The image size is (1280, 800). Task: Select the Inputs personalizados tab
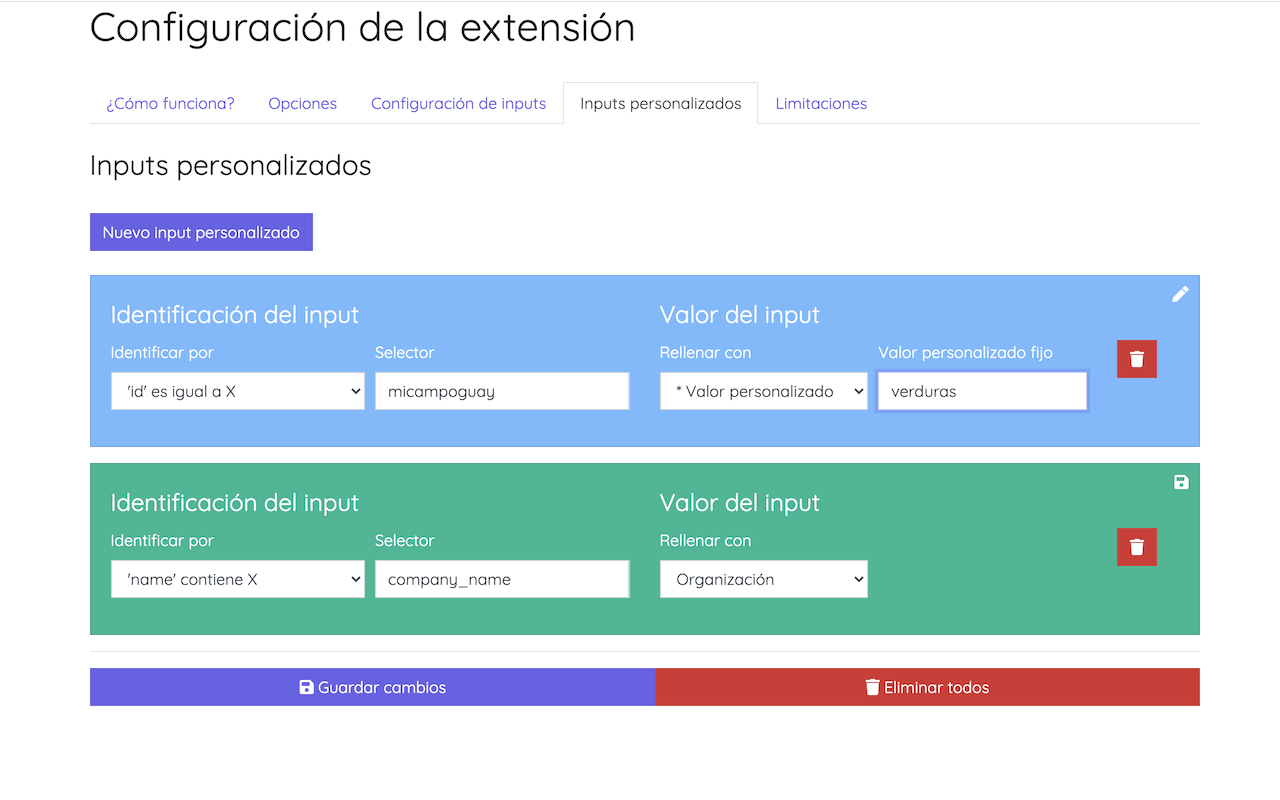tap(661, 103)
